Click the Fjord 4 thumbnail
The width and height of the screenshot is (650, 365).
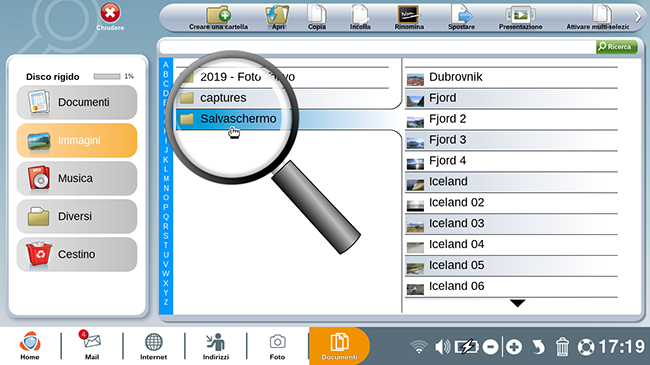[415, 164]
